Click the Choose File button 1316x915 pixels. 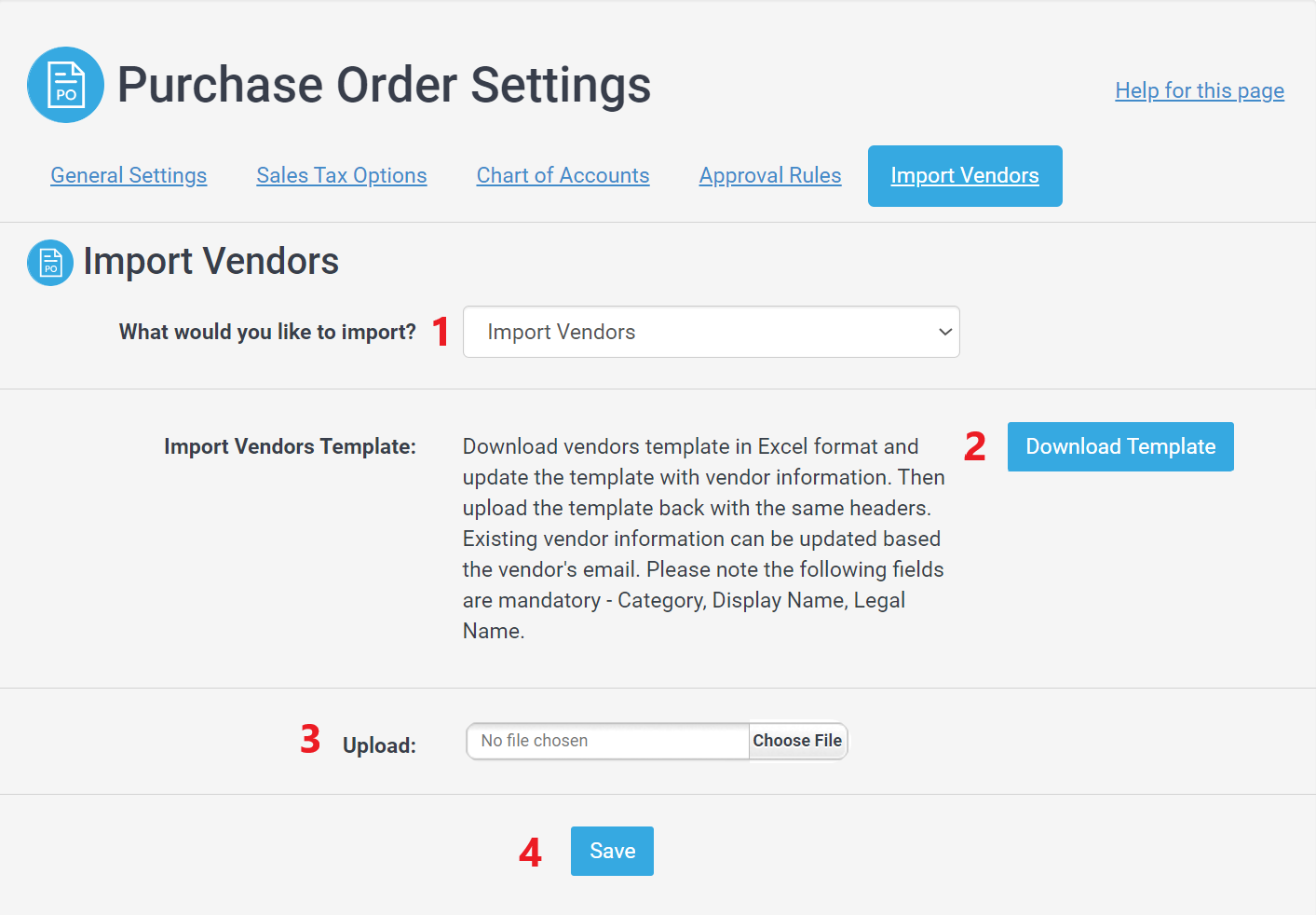coord(797,741)
